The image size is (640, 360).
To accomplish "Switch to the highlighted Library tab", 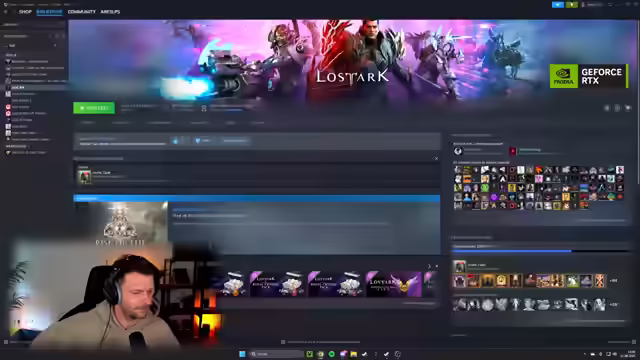I will click(49, 12).
